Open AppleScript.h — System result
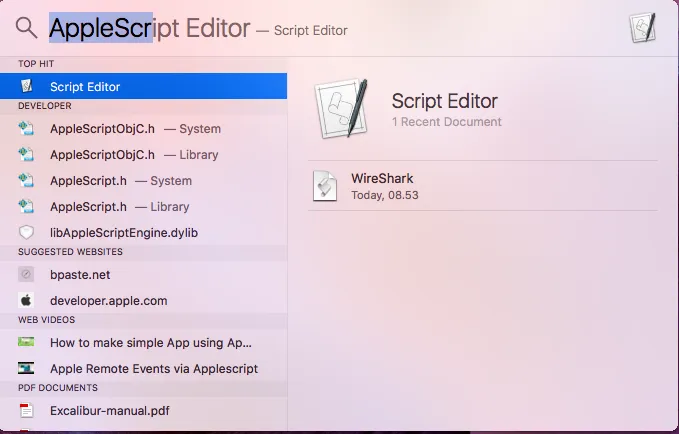The image size is (679, 434). coord(143,181)
